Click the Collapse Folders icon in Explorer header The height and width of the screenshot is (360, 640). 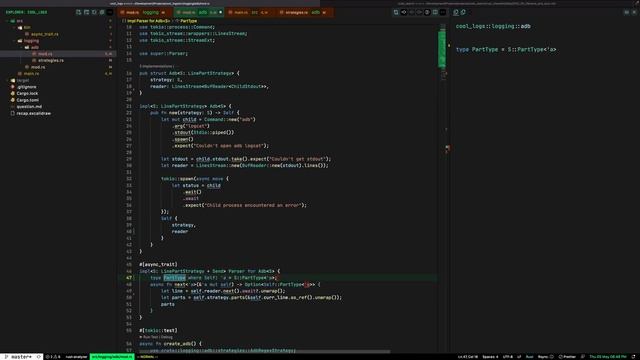tap(102, 12)
